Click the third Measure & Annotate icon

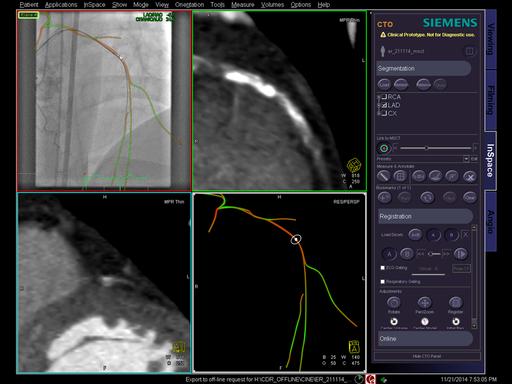tap(418, 176)
